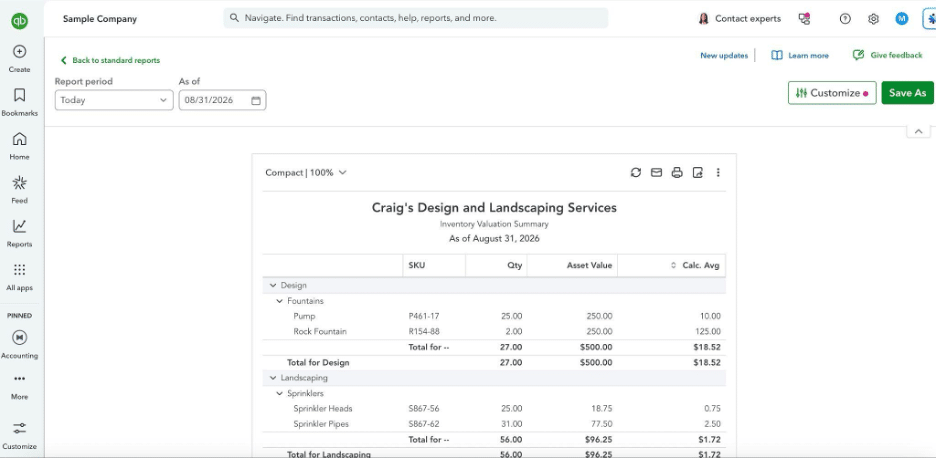936x458 pixels.
Task: Click the search navigation field
Action: point(415,18)
